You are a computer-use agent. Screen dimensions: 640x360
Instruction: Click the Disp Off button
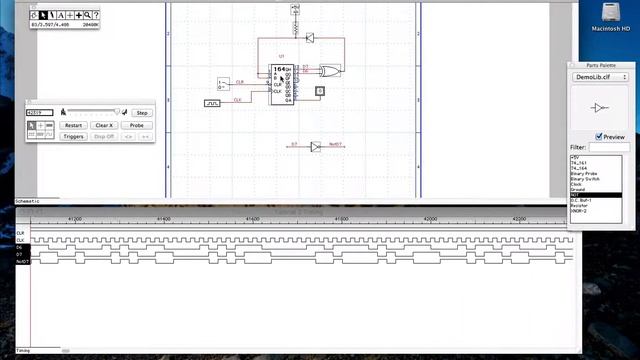(104, 136)
